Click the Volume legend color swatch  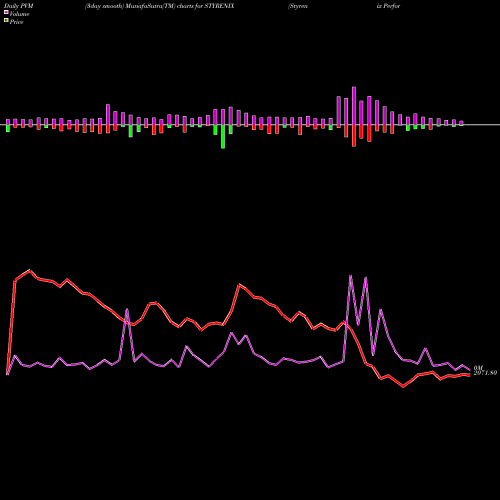(6, 12)
